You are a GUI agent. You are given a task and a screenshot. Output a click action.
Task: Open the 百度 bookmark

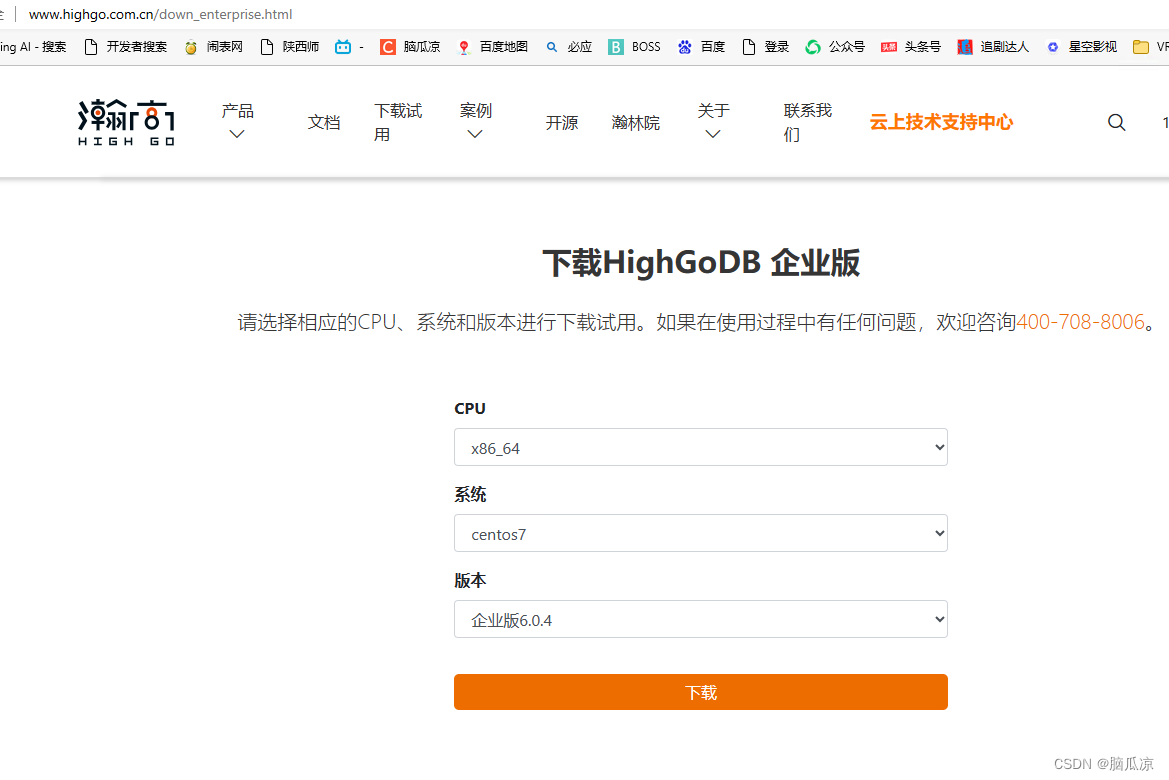[701, 47]
